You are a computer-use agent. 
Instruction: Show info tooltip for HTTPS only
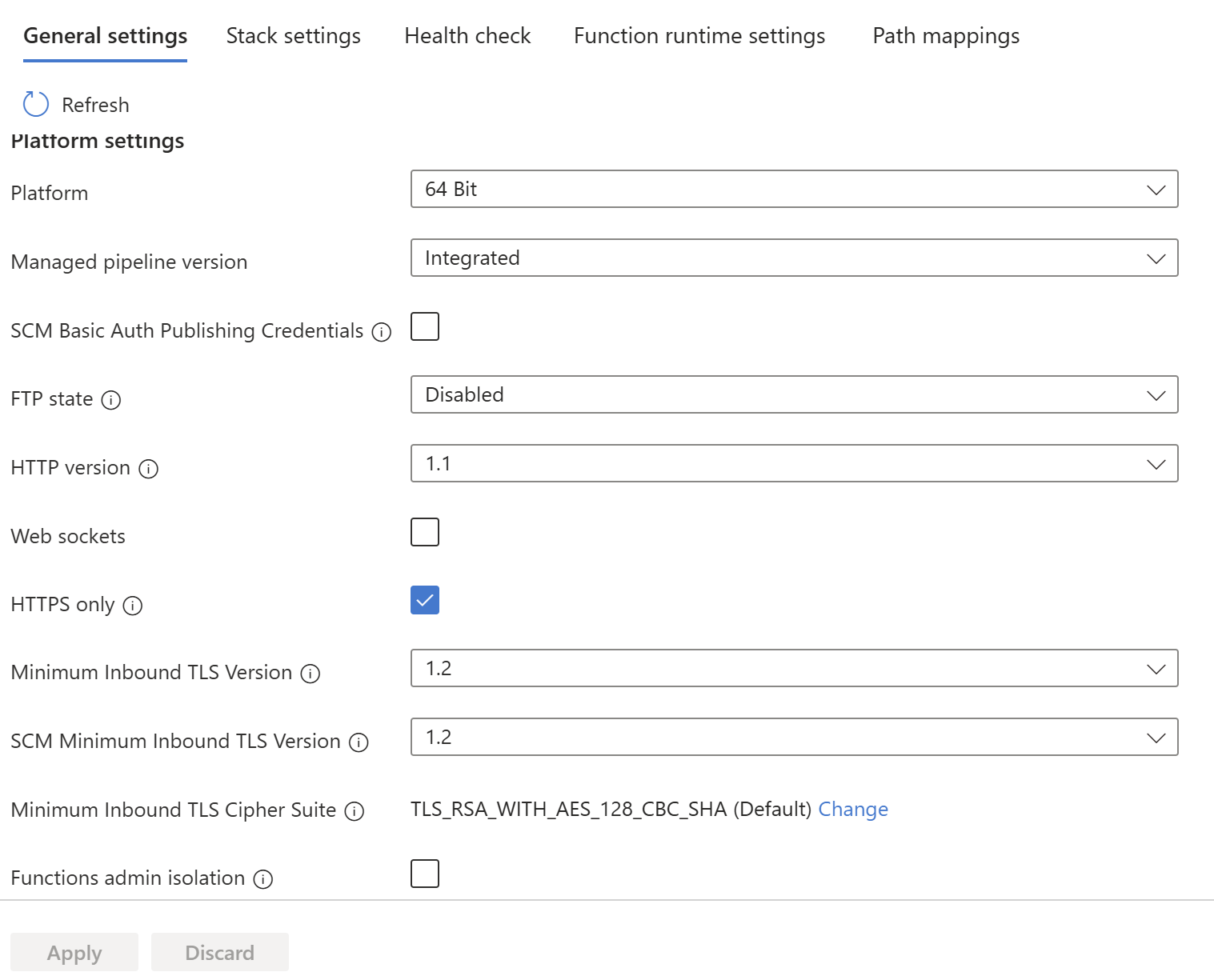click(133, 606)
